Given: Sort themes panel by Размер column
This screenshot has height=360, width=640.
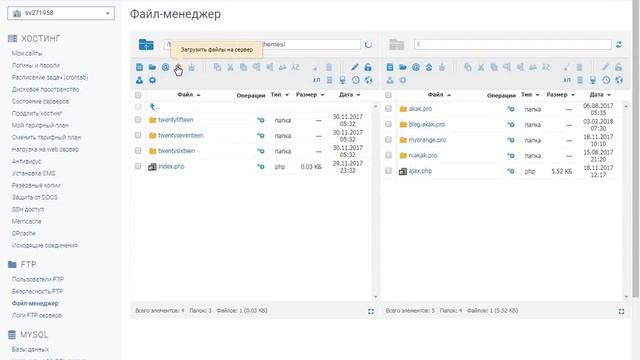Looking at the screenshot, I should 310,95.
